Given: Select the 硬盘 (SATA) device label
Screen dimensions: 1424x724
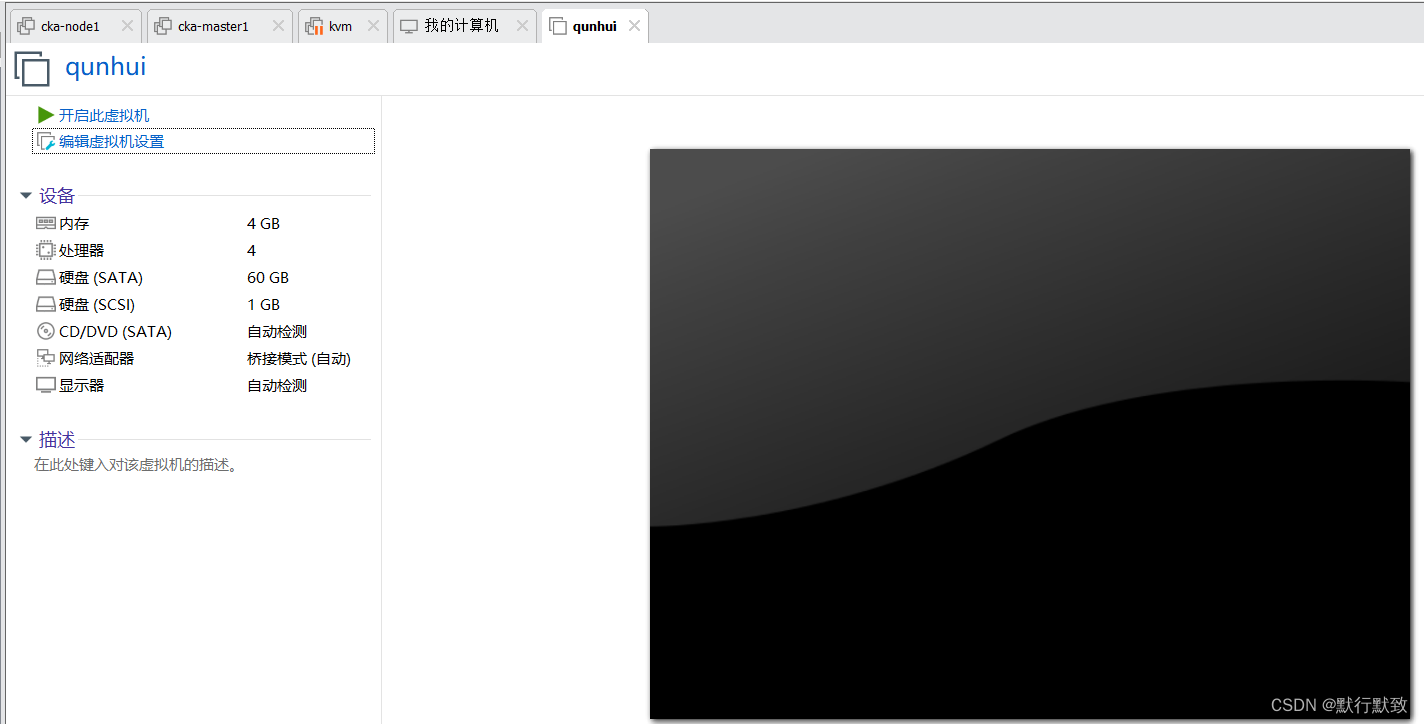Looking at the screenshot, I should [101, 277].
